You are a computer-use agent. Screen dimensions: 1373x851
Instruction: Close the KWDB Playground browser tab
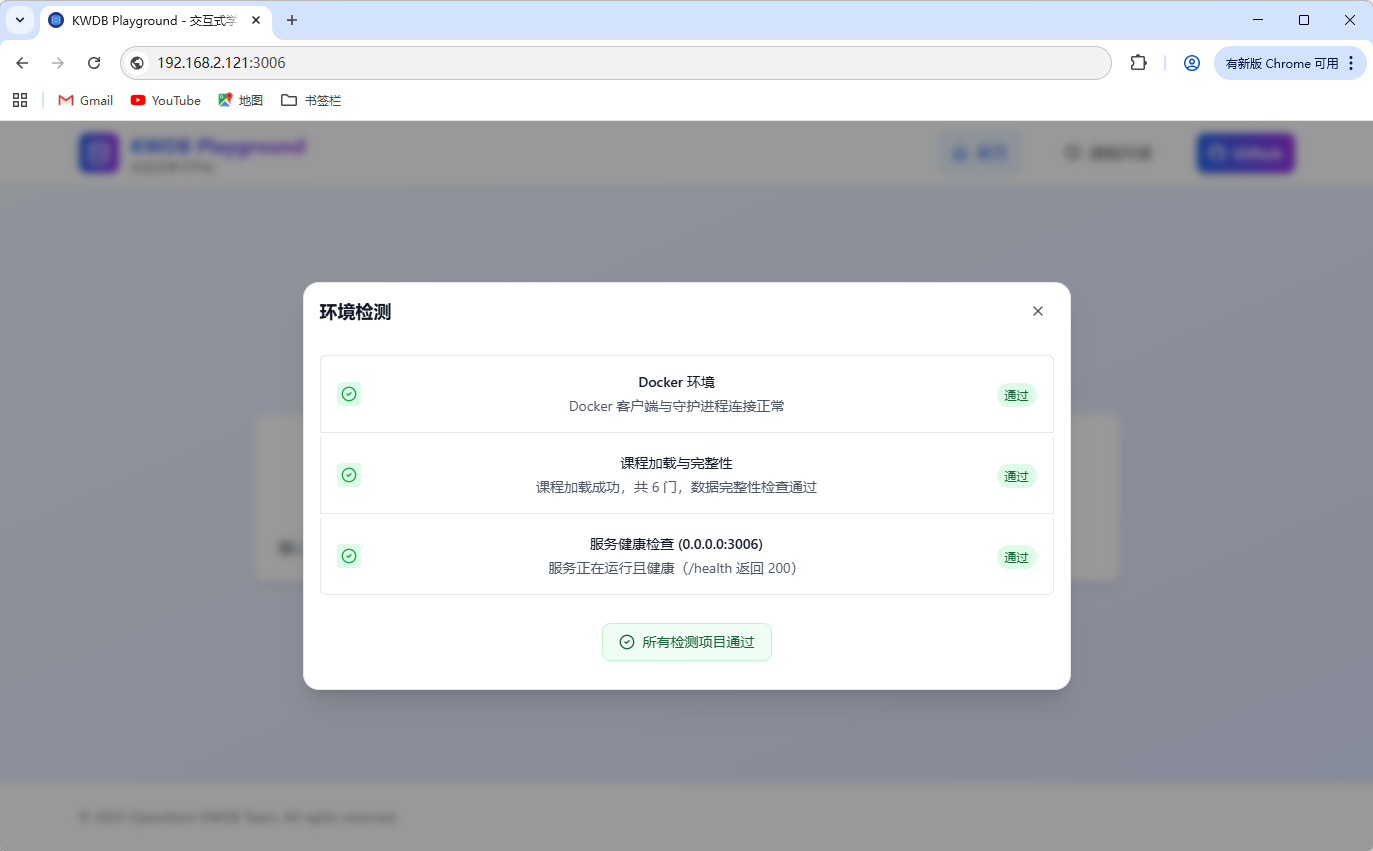click(x=256, y=20)
